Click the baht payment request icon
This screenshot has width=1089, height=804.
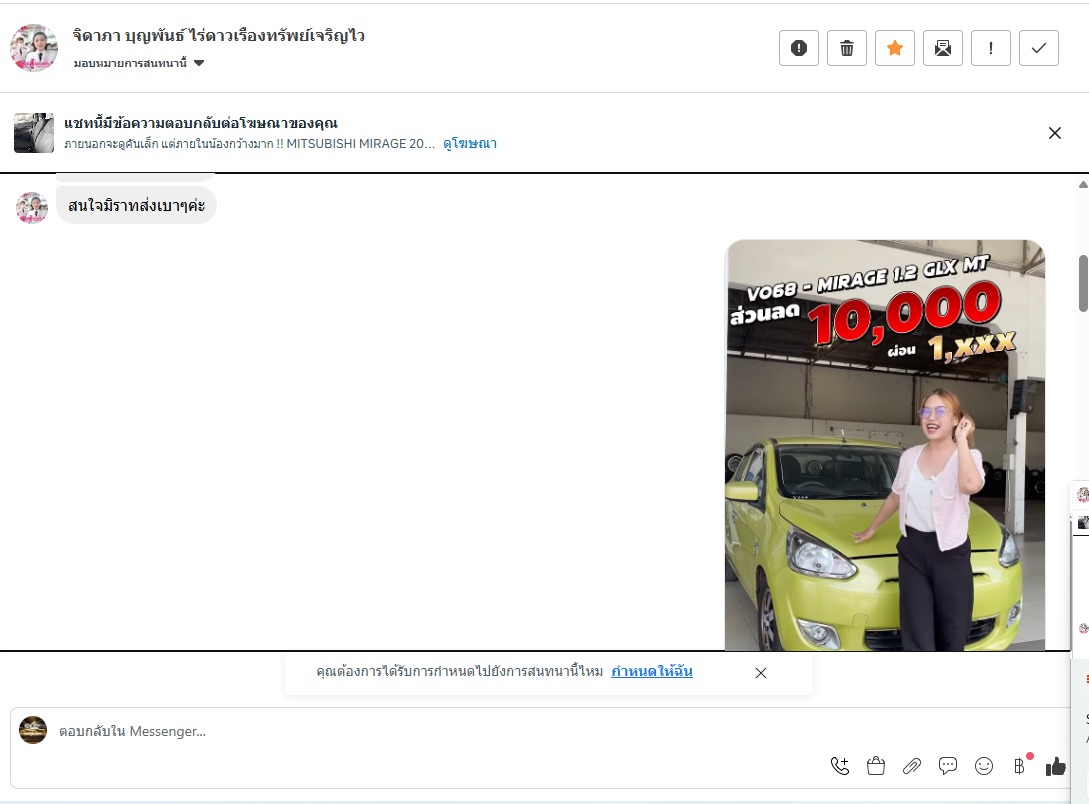(x=1019, y=766)
